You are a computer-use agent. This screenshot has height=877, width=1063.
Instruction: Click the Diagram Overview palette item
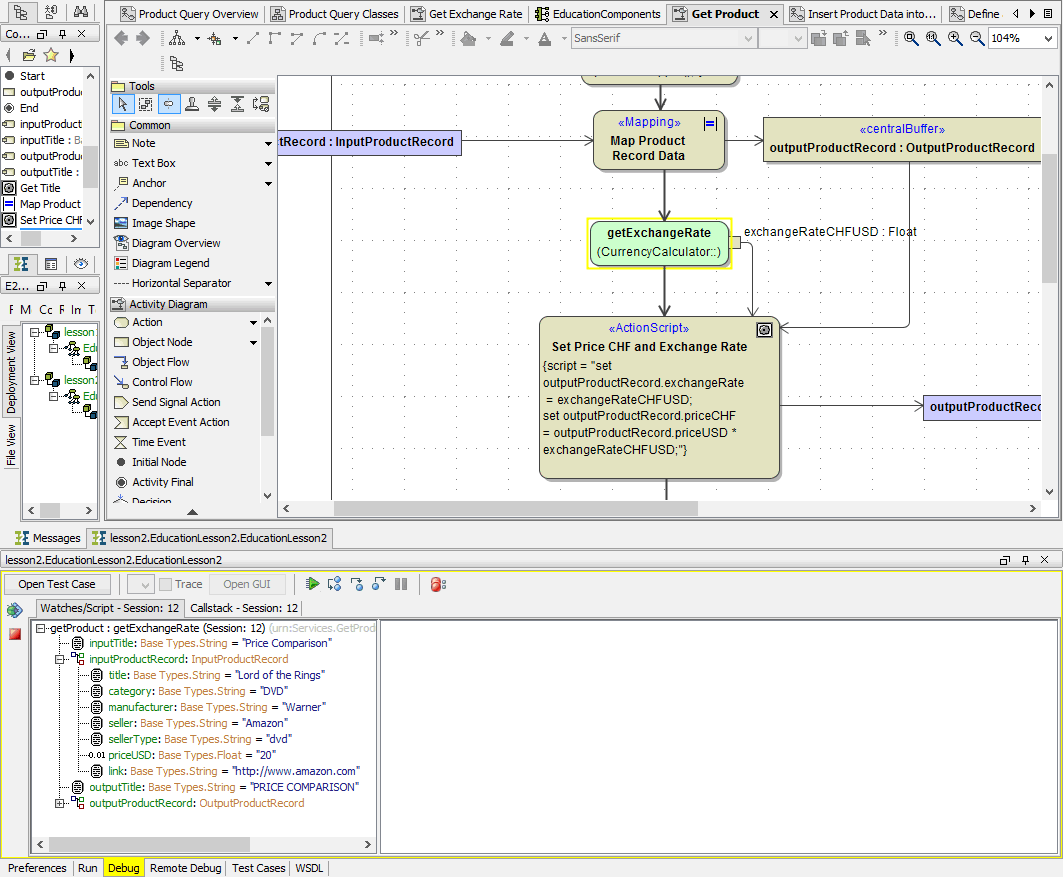(x=176, y=243)
